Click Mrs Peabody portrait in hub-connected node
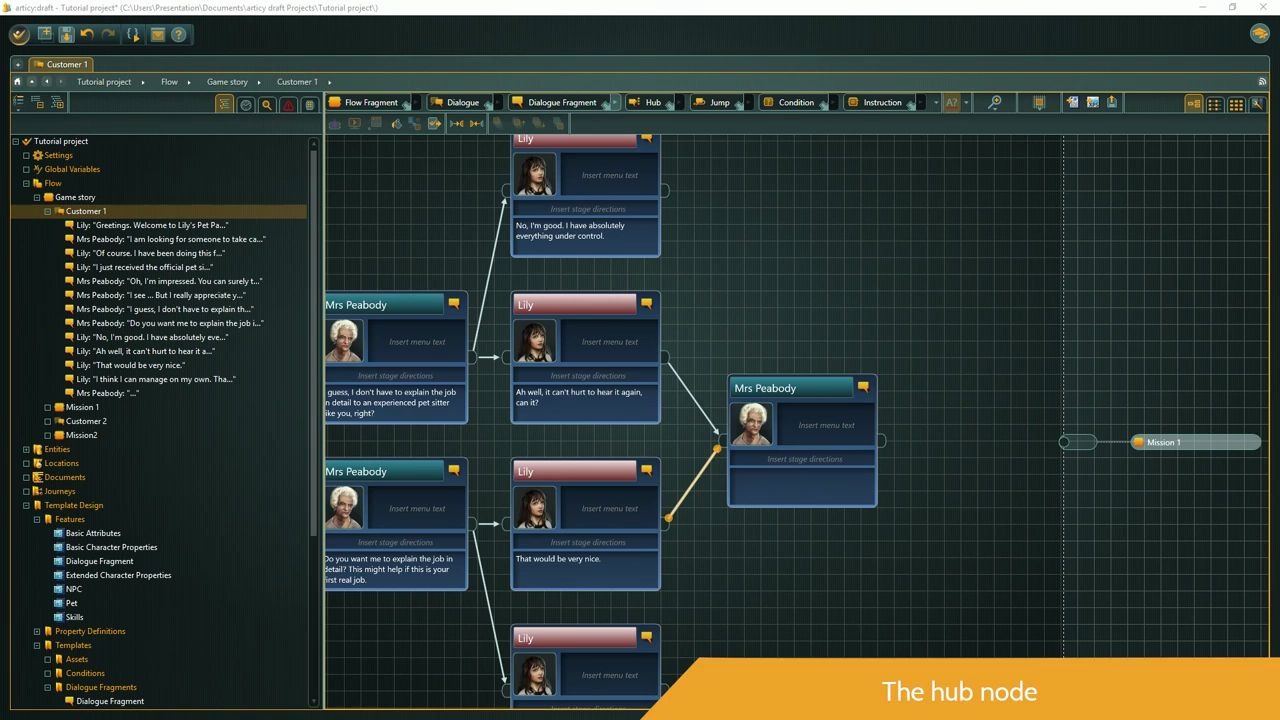This screenshot has width=1280, height=720. click(752, 424)
